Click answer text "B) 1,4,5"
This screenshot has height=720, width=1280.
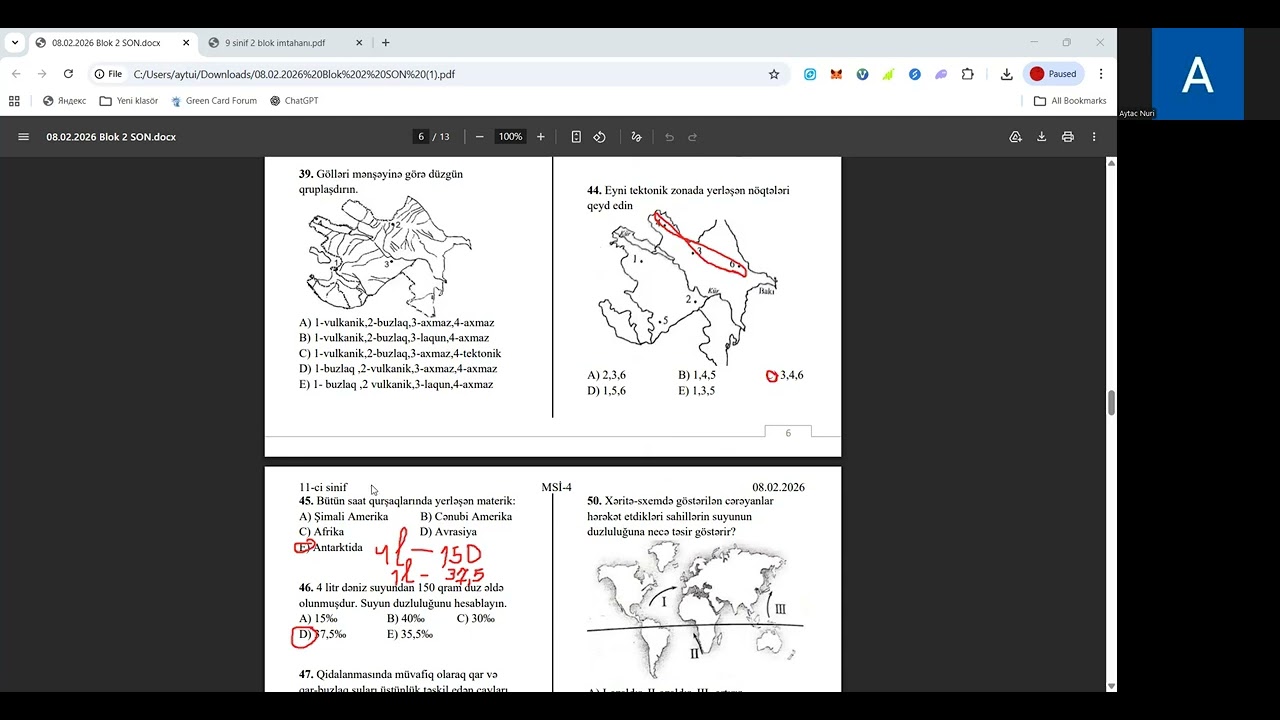click(x=697, y=376)
